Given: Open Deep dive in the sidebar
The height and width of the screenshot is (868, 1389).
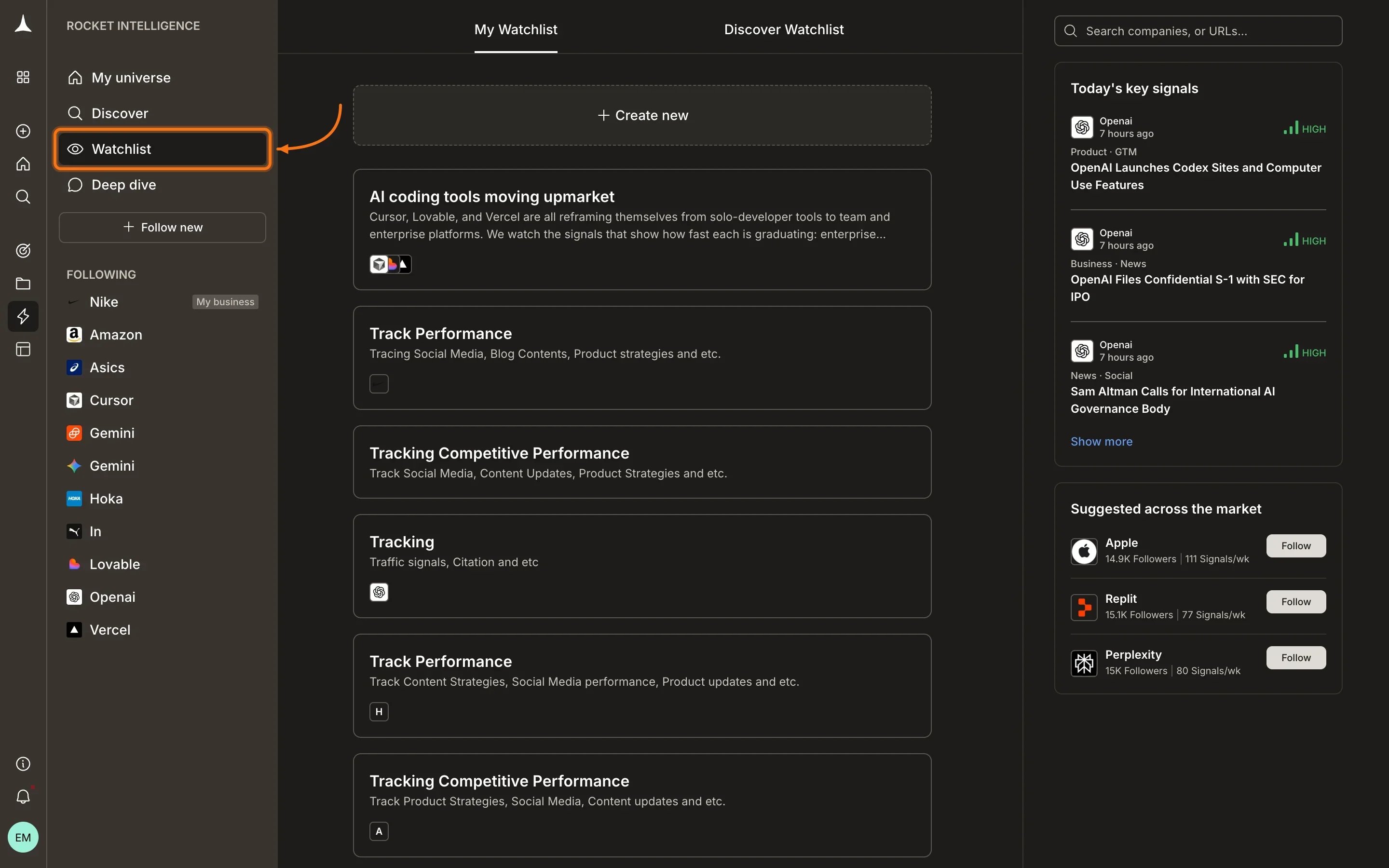Looking at the screenshot, I should click(163, 185).
